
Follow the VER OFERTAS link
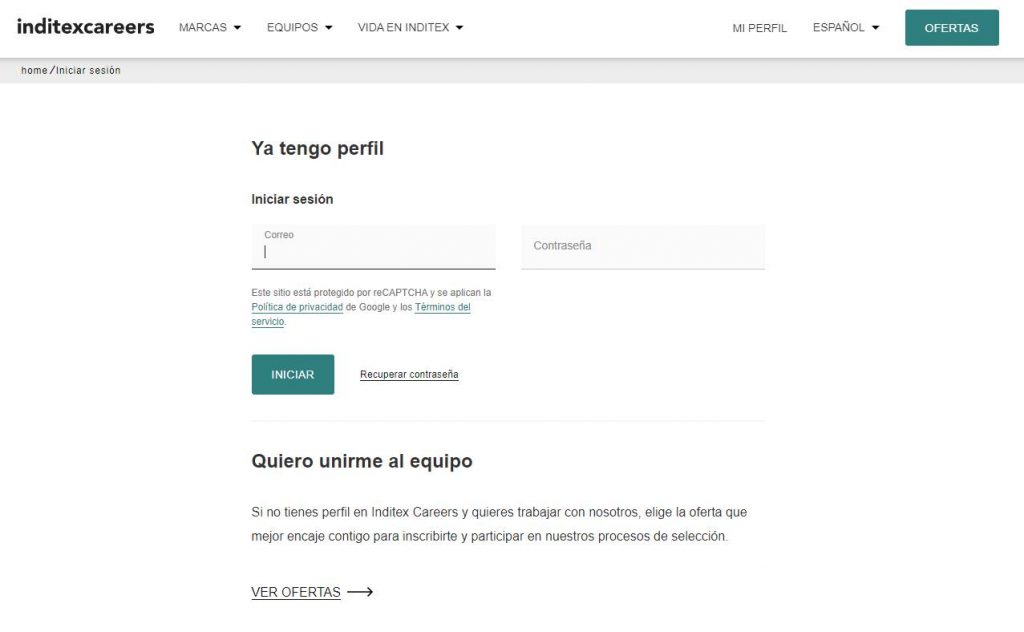coord(296,592)
